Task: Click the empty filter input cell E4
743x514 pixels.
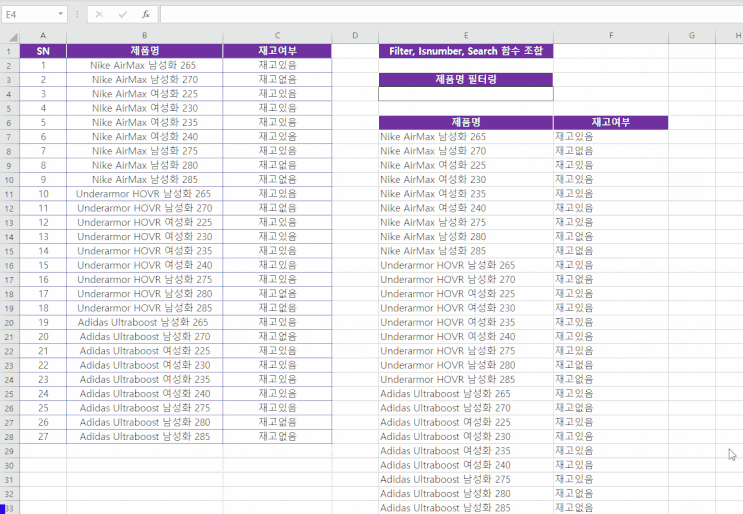Action: click(466, 94)
